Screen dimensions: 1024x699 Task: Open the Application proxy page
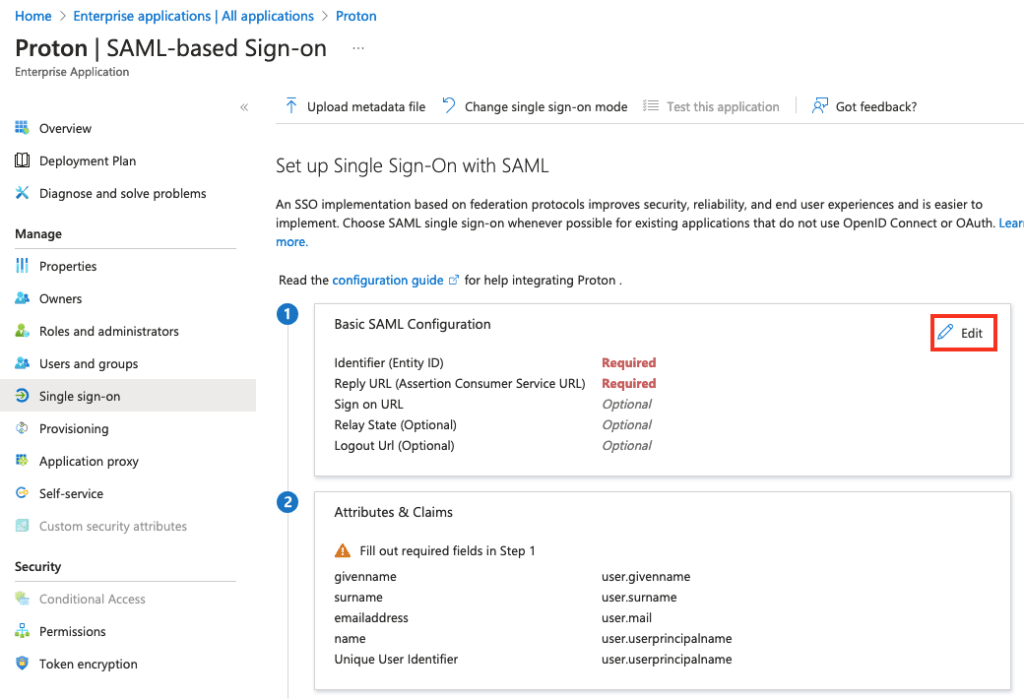point(88,461)
